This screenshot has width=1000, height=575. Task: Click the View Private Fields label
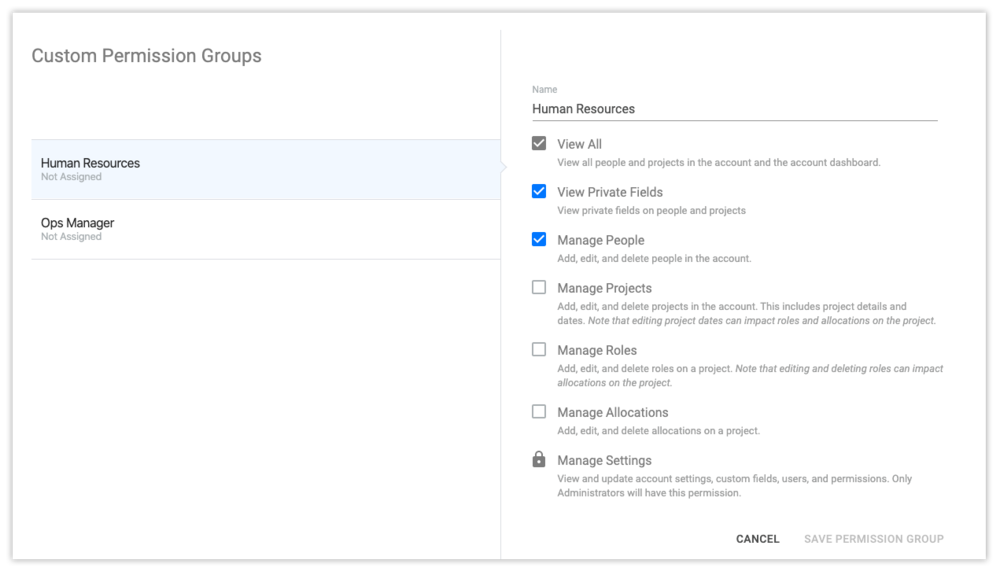tap(610, 193)
